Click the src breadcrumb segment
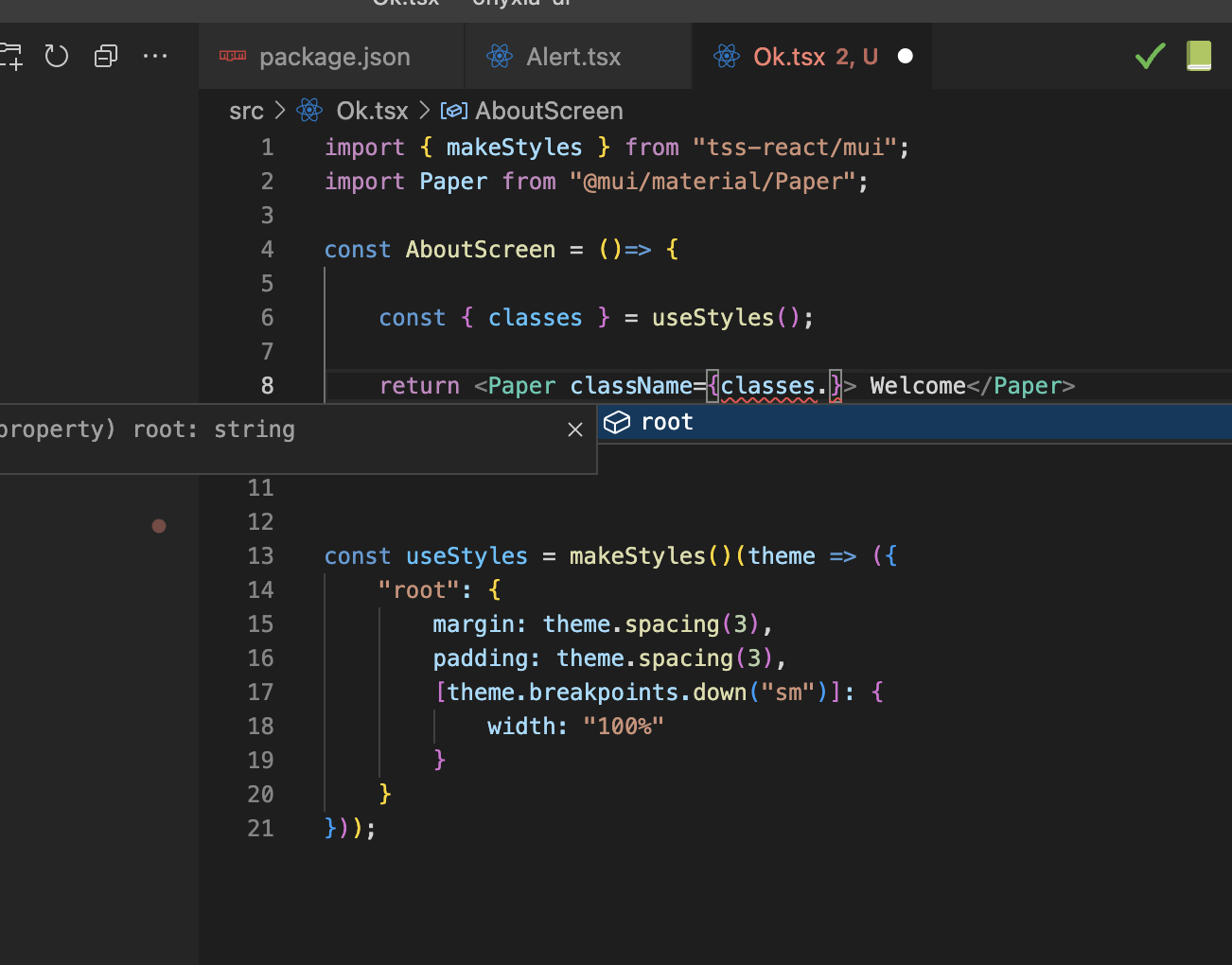 tap(246, 111)
